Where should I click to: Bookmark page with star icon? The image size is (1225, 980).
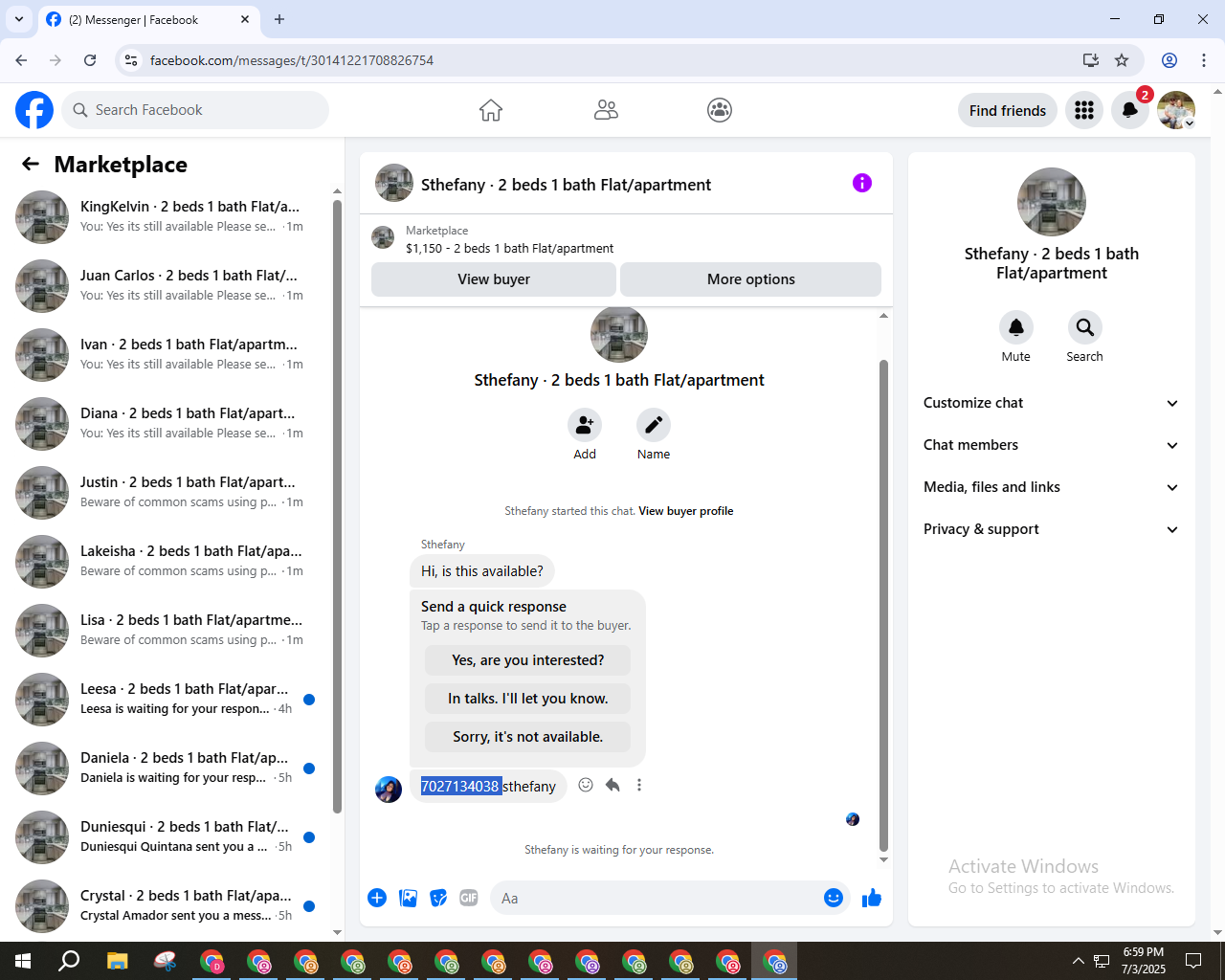pyautogui.click(x=1122, y=60)
